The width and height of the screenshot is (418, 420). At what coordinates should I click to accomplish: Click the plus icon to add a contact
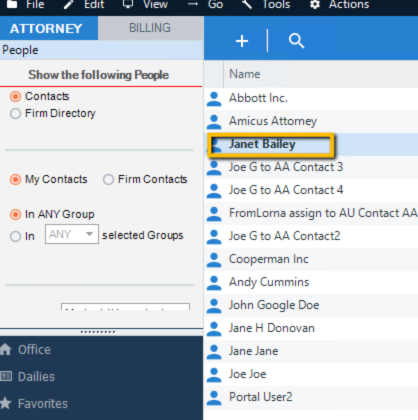pyautogui.click(x=242, y=41)
